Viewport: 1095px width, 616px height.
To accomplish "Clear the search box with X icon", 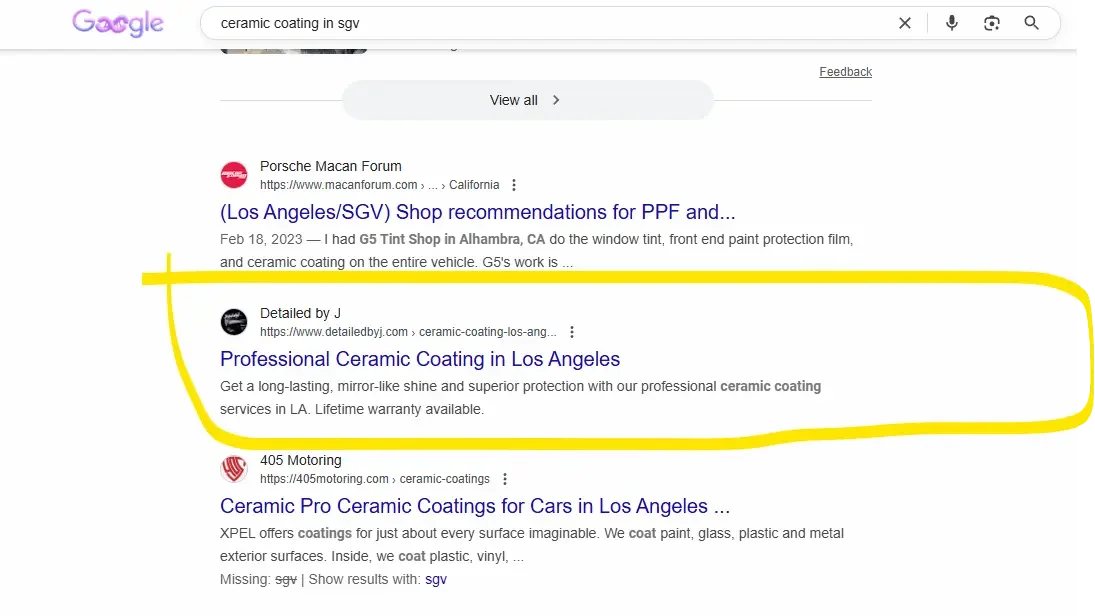I will pos(904,23).
